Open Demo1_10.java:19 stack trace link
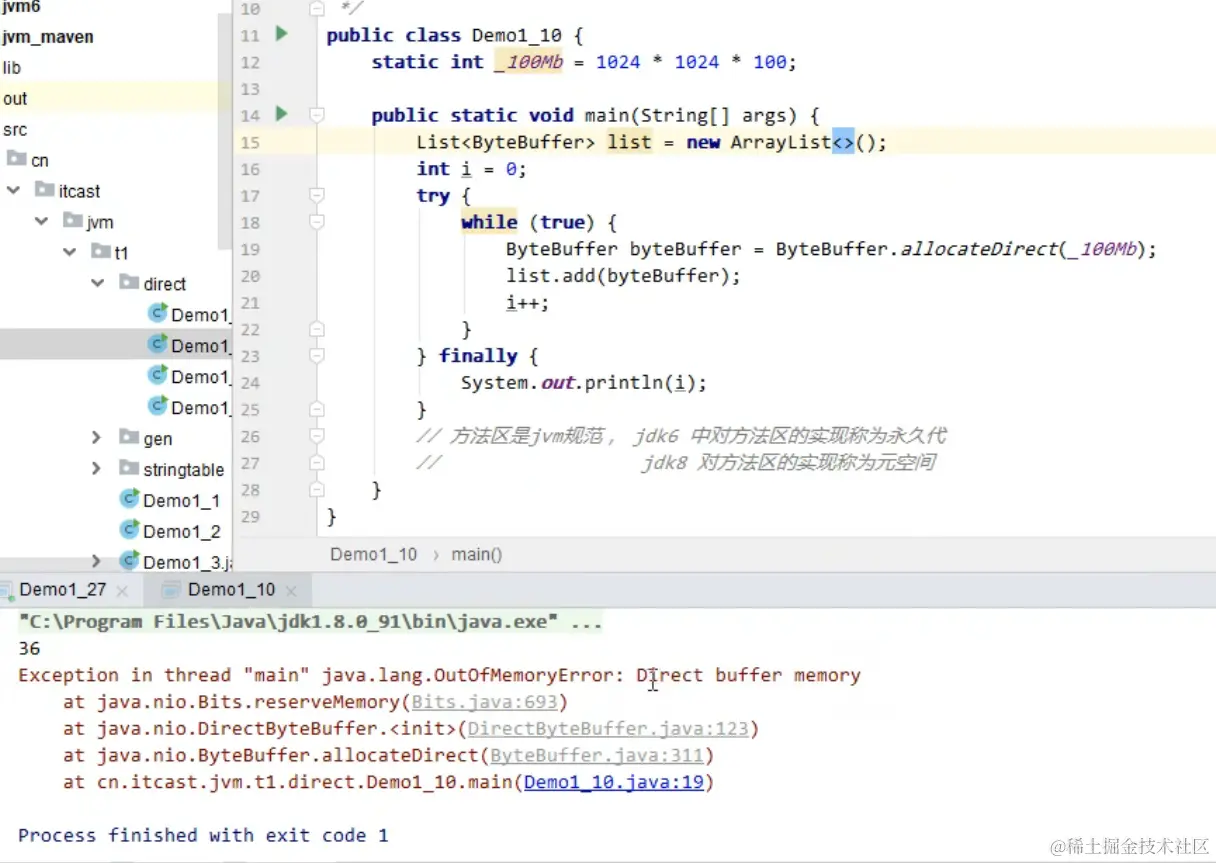The width and height of the screenshot is (1216, 863). 614,783
